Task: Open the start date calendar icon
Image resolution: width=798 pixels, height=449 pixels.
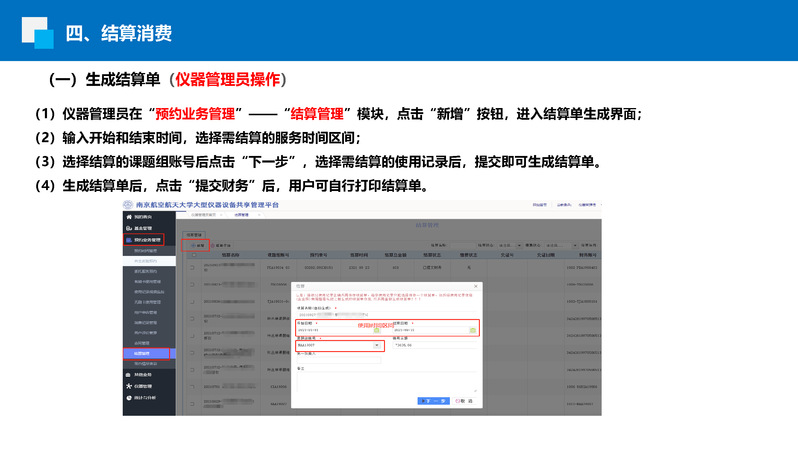Action: click(376, 329)
